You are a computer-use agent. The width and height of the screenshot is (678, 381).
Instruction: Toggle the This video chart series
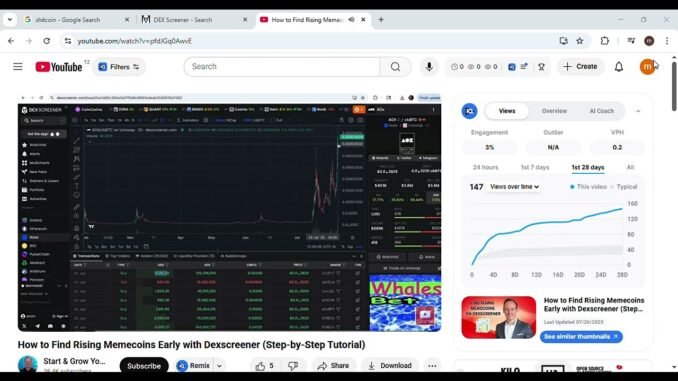click(588, 187)
